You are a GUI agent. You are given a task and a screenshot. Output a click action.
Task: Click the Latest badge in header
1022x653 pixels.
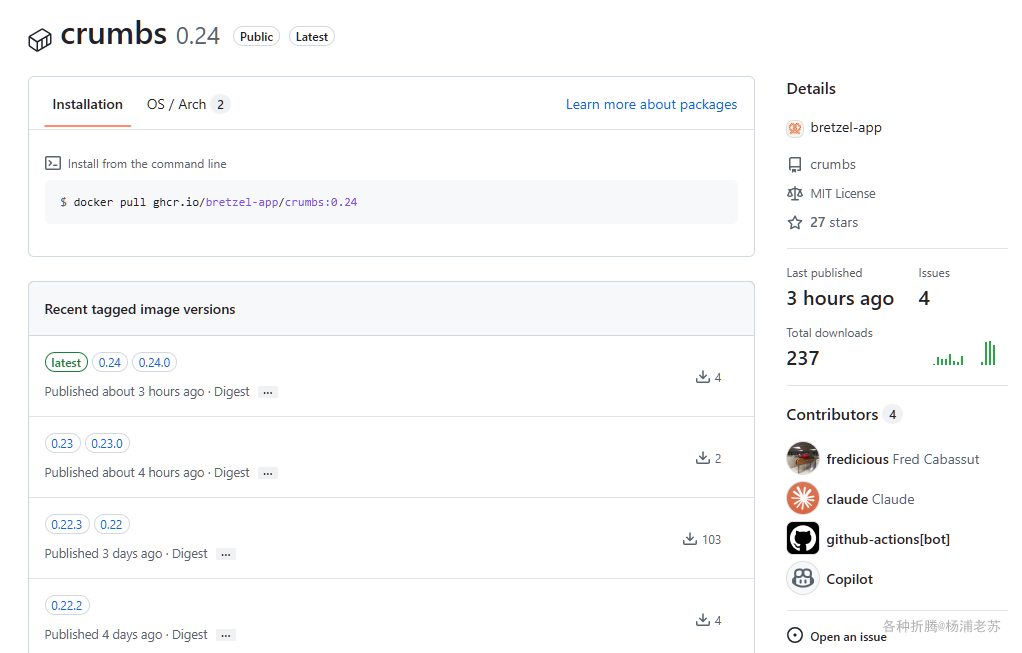coord(312,36)
